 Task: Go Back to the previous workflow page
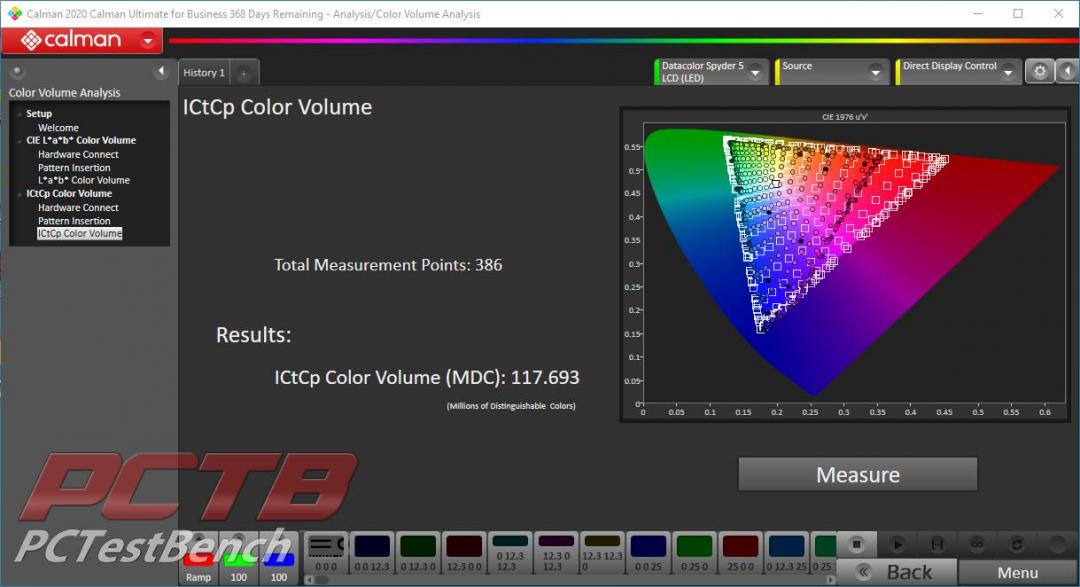[x=896, y=572]
